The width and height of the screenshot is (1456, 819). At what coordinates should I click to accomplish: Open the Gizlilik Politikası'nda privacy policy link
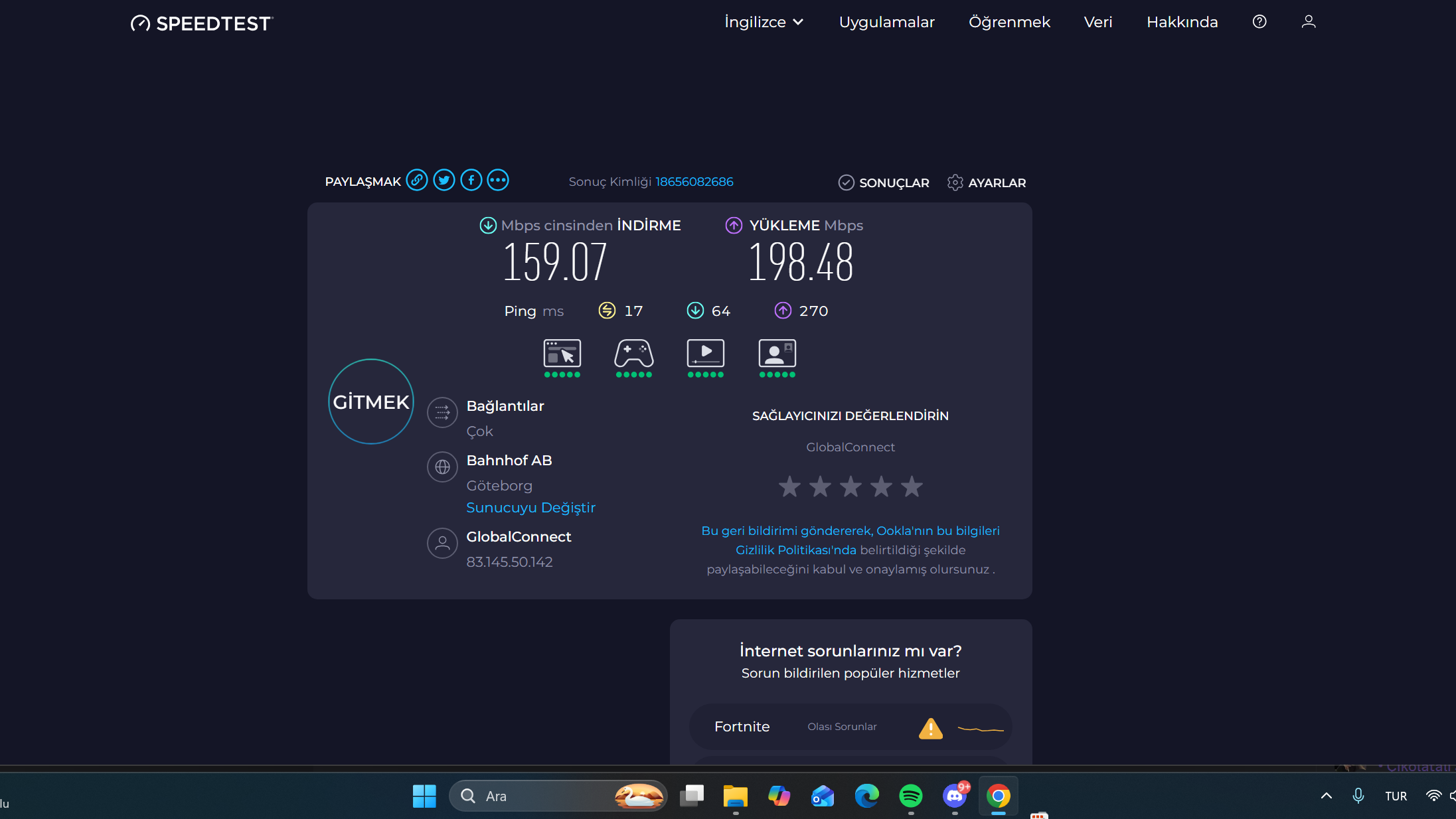click(796, 550)
